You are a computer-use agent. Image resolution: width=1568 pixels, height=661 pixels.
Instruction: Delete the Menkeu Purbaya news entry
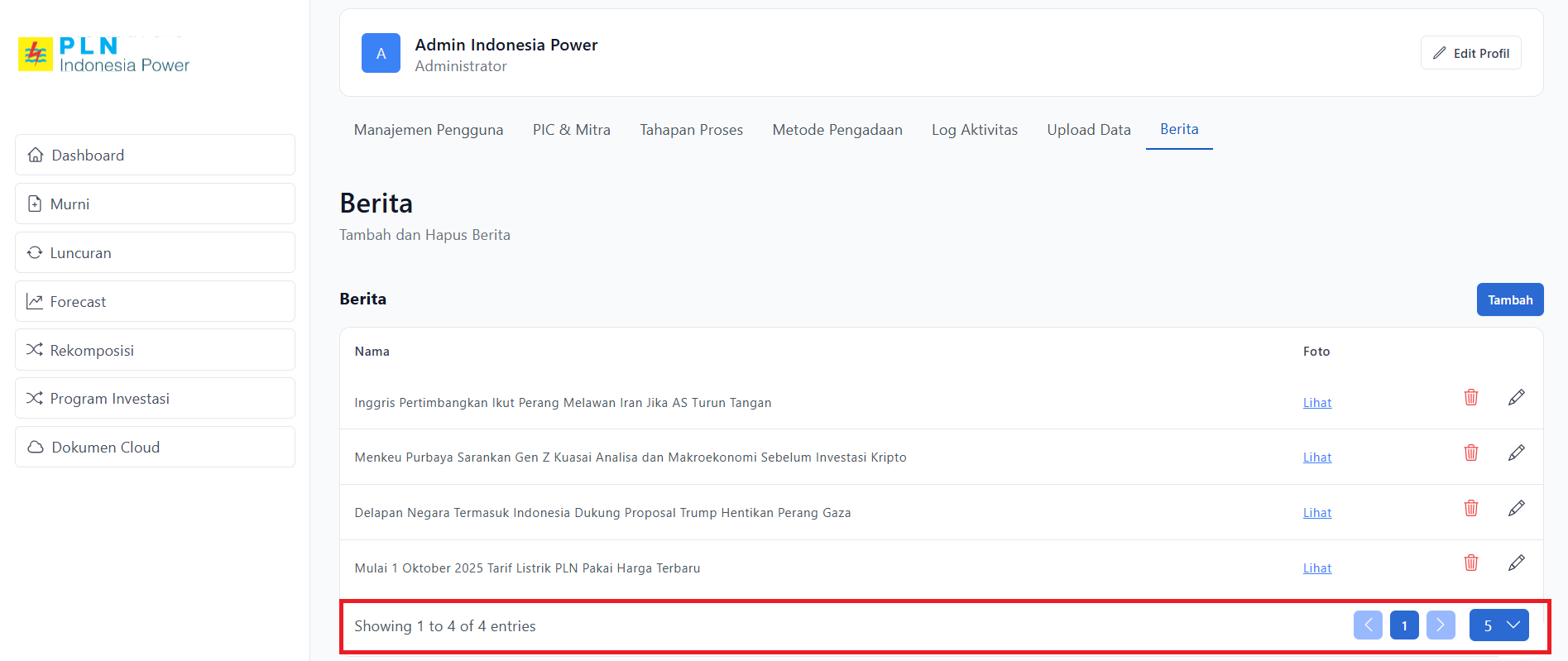[1470, 453]
